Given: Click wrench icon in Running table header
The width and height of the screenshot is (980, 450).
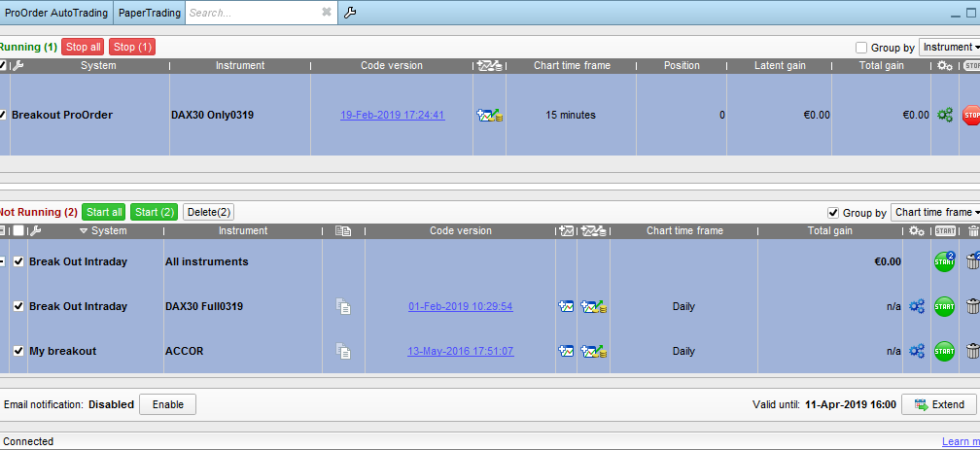Looking at the screenshot, I should coord(18,66).
